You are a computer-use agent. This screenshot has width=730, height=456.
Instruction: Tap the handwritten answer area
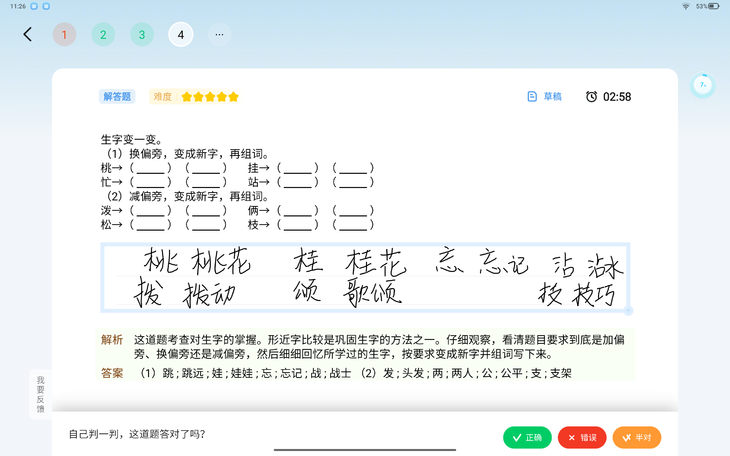(365, 277)
